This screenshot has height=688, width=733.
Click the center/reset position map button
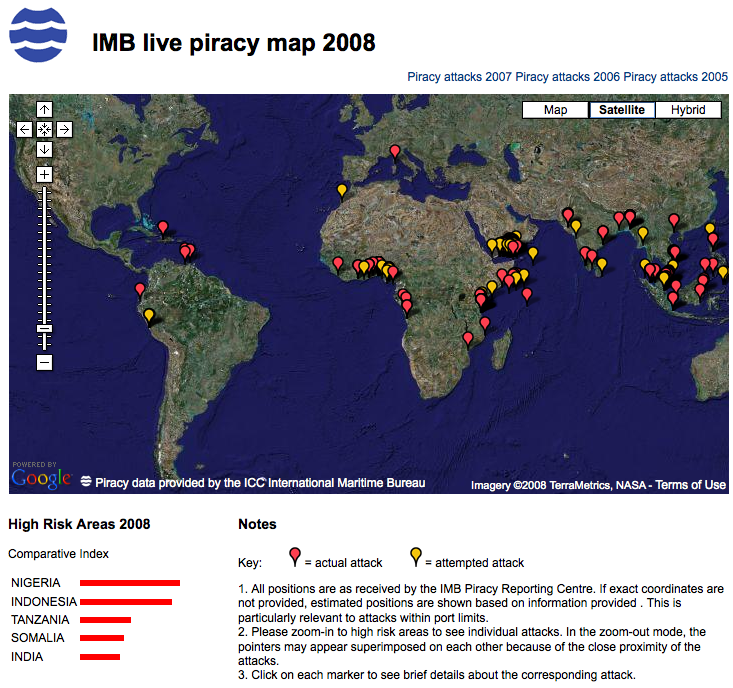tap(44, 129)
